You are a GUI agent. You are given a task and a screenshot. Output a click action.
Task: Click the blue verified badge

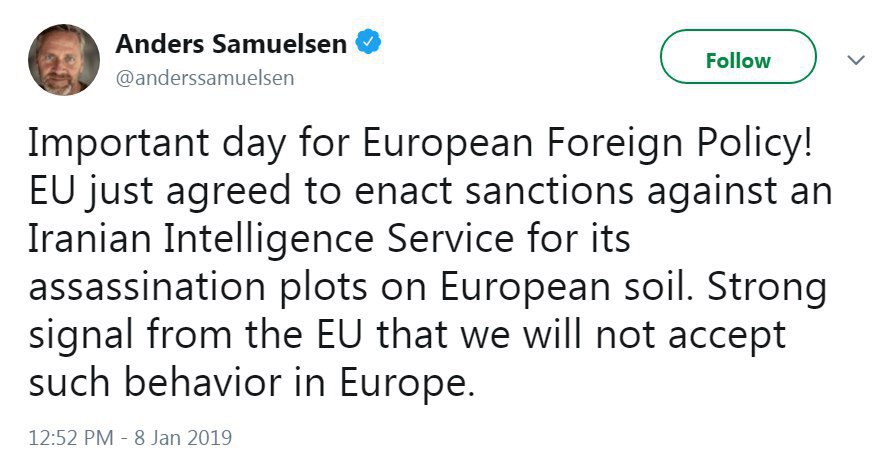click(367, 43)
